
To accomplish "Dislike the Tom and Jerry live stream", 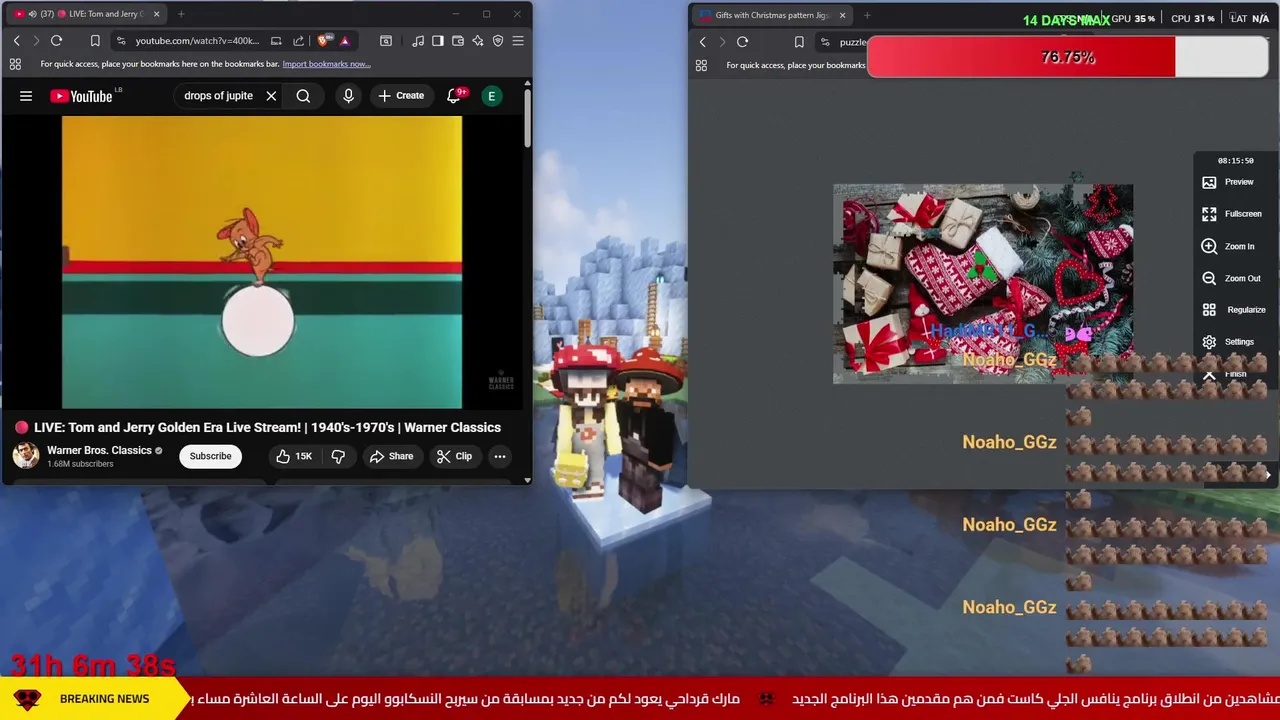I will (x=338, y=456).
